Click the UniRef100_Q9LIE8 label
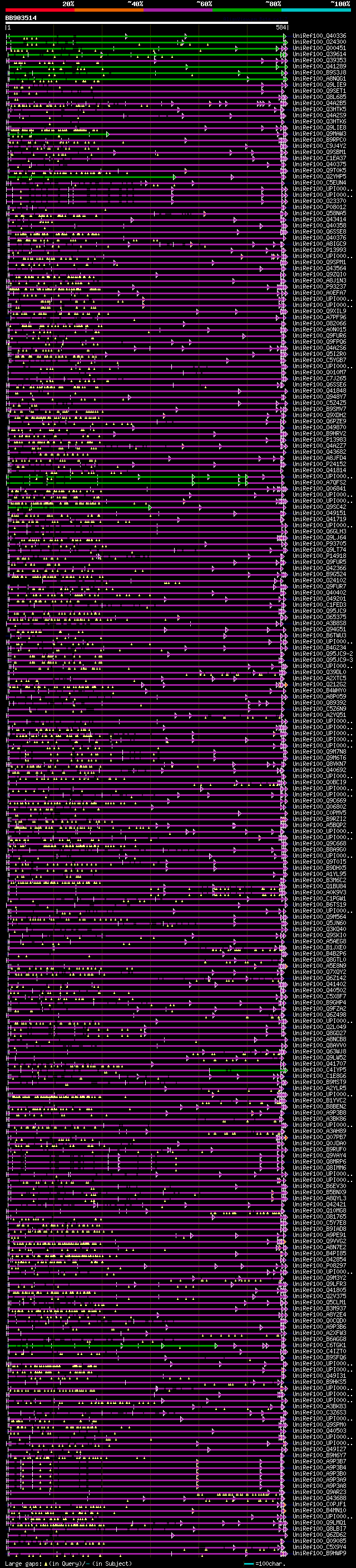This screenshot has width=356, height=1568. coord(319,128)
